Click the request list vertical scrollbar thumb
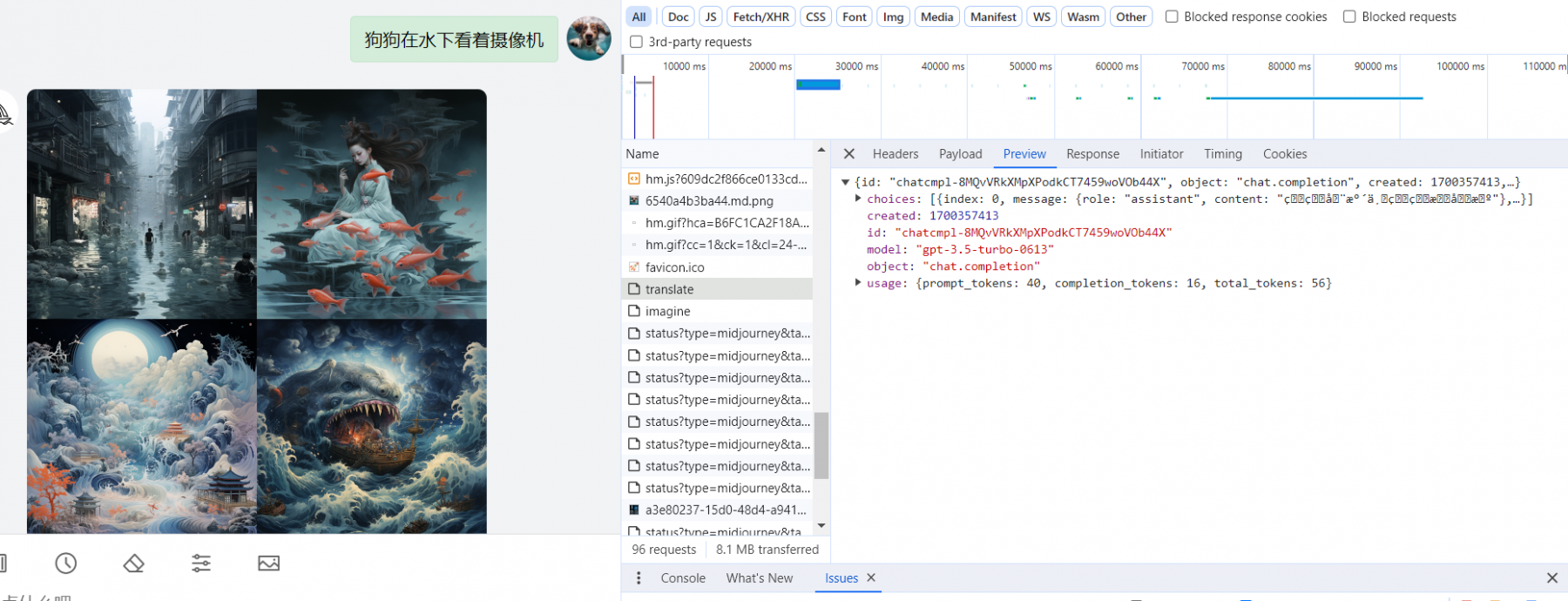This screenshot has width=1568, height=601. [821, 445]
